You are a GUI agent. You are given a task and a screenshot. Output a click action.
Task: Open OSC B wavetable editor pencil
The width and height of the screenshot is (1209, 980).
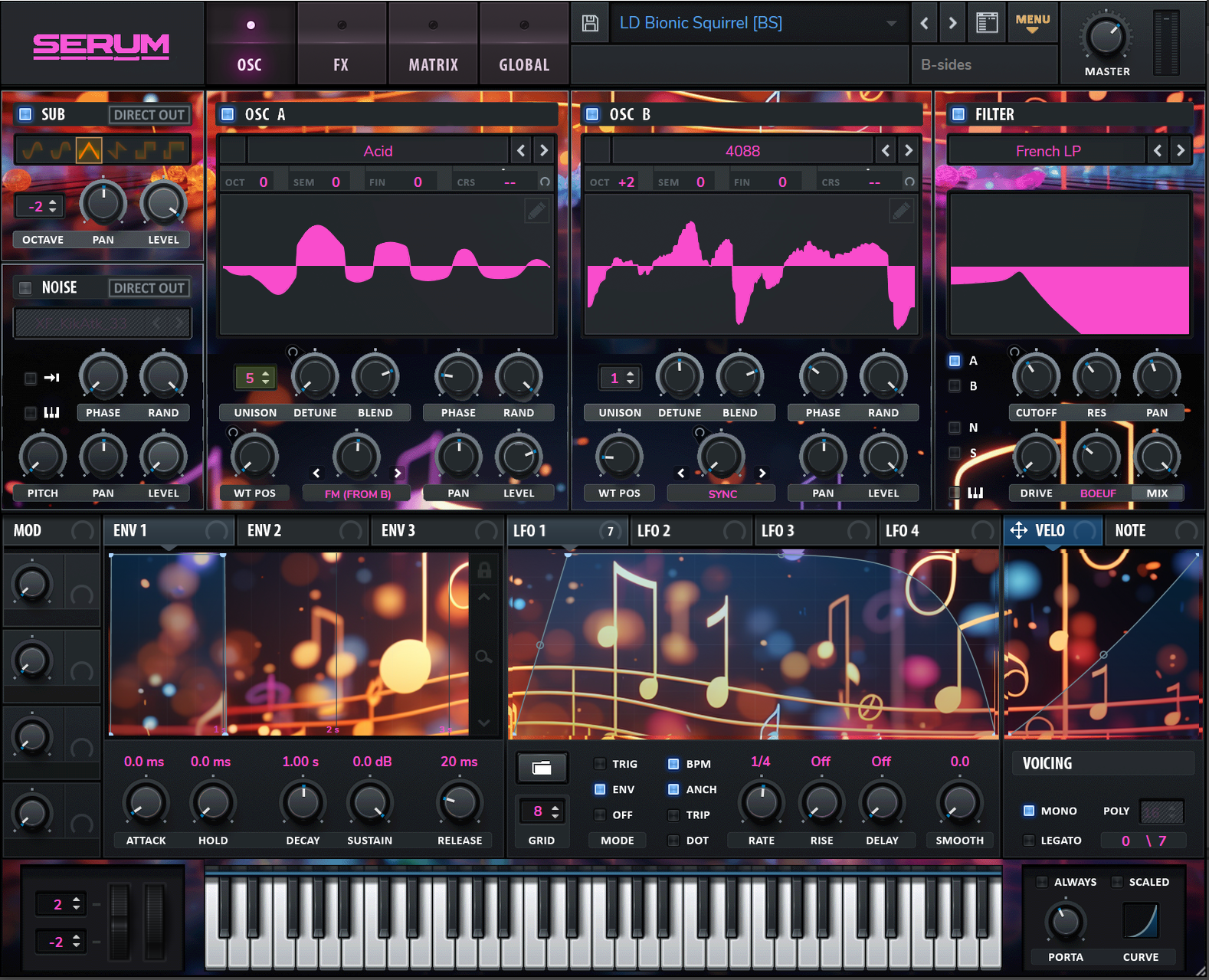point(901,210)
